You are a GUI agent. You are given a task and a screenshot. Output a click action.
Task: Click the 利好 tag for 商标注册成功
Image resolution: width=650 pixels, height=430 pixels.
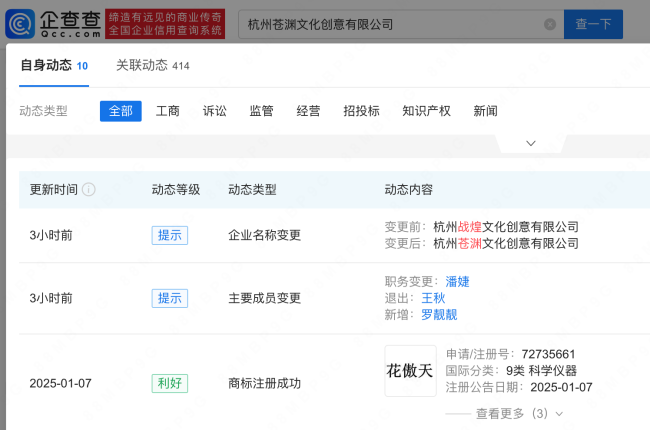pos(170,383)
